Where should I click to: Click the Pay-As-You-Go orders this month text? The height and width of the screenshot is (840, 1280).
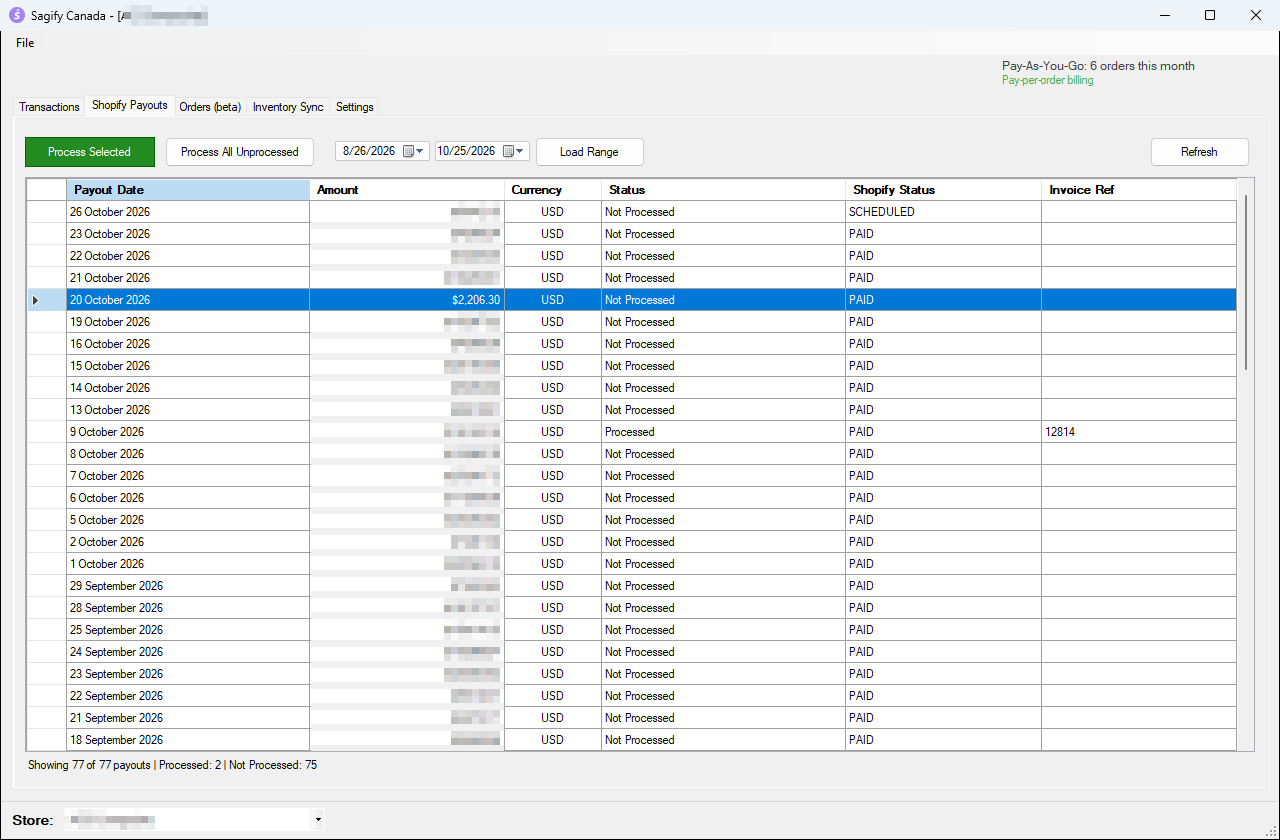[1098, 66]
